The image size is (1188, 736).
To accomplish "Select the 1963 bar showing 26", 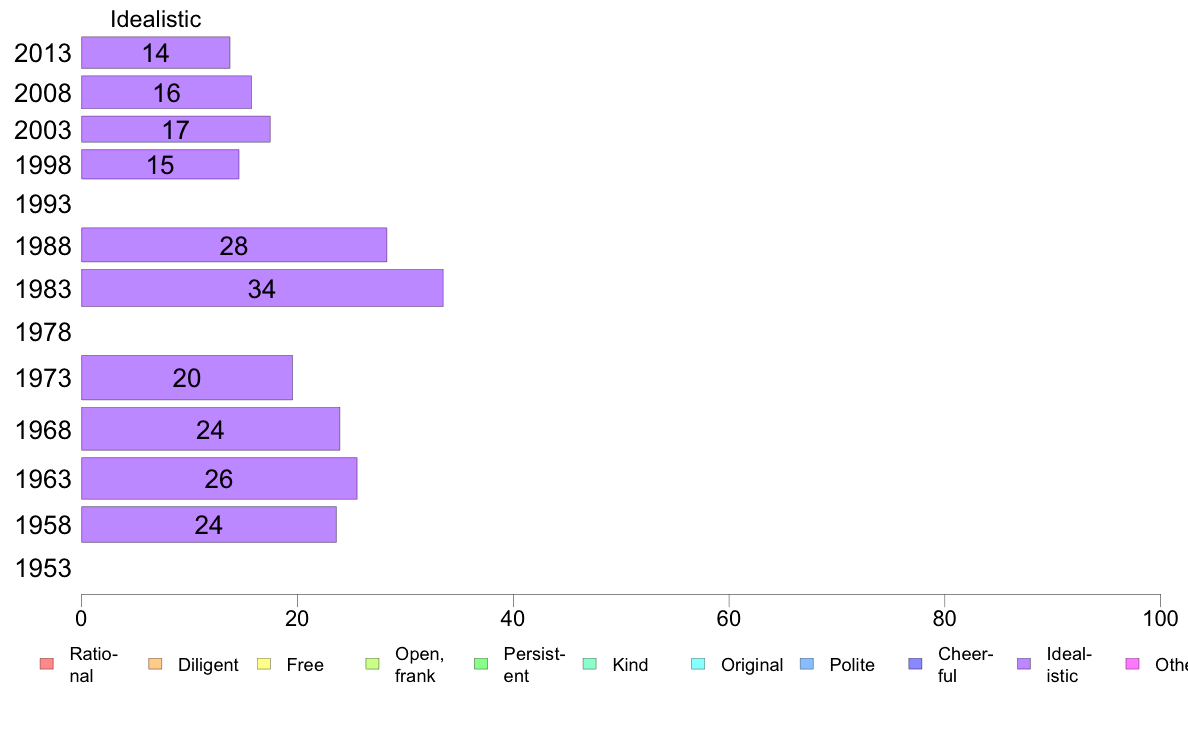I will point(219,478).
